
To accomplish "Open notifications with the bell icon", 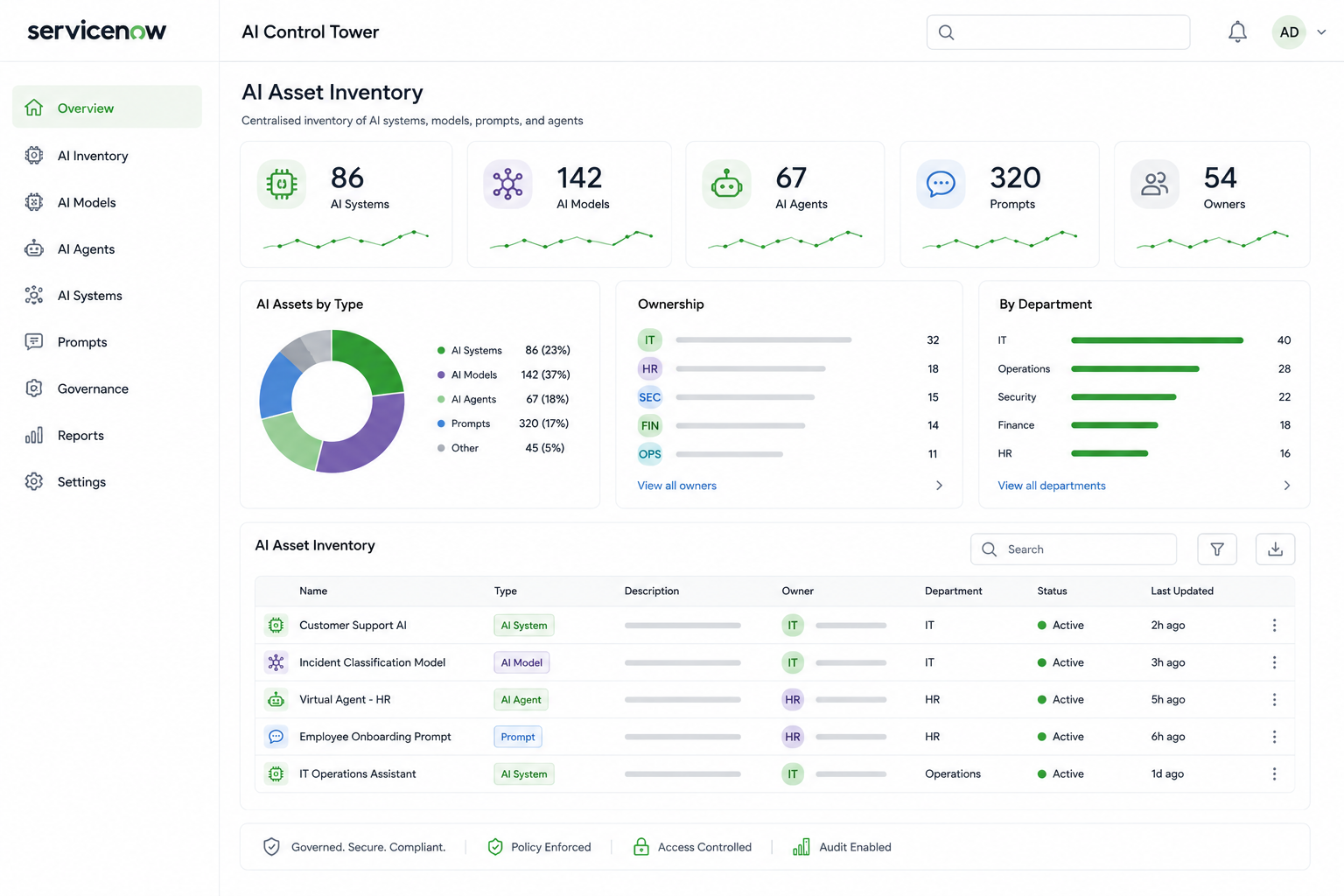I will [1237, 32].
